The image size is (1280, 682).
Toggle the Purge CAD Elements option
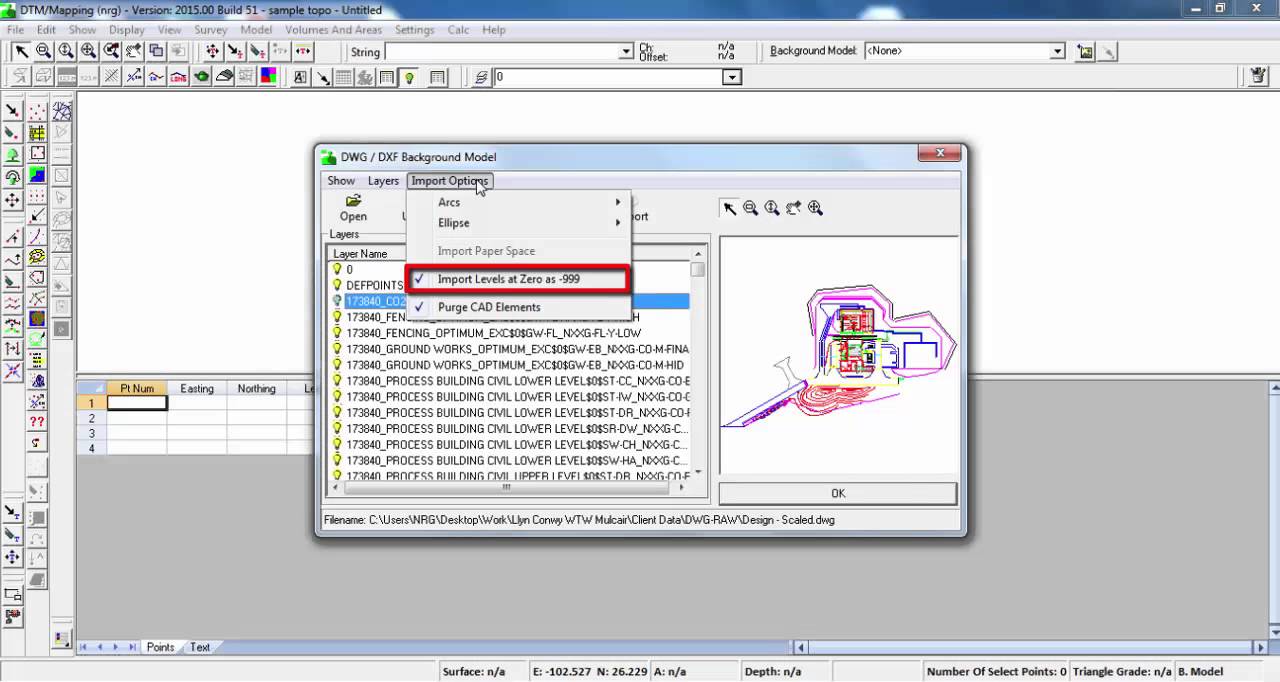click(x=518, y=307)
